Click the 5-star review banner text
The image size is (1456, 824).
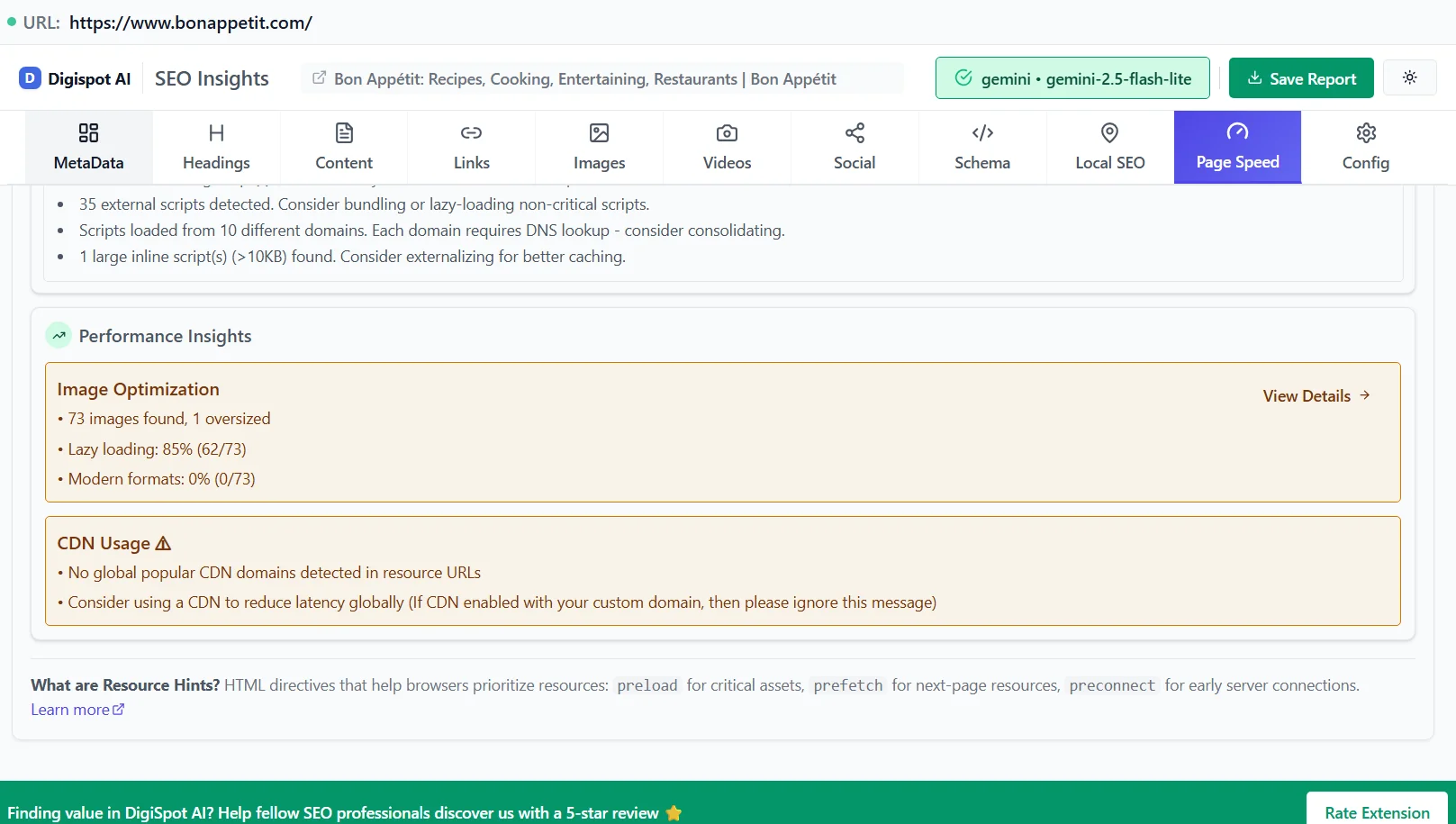333,813
